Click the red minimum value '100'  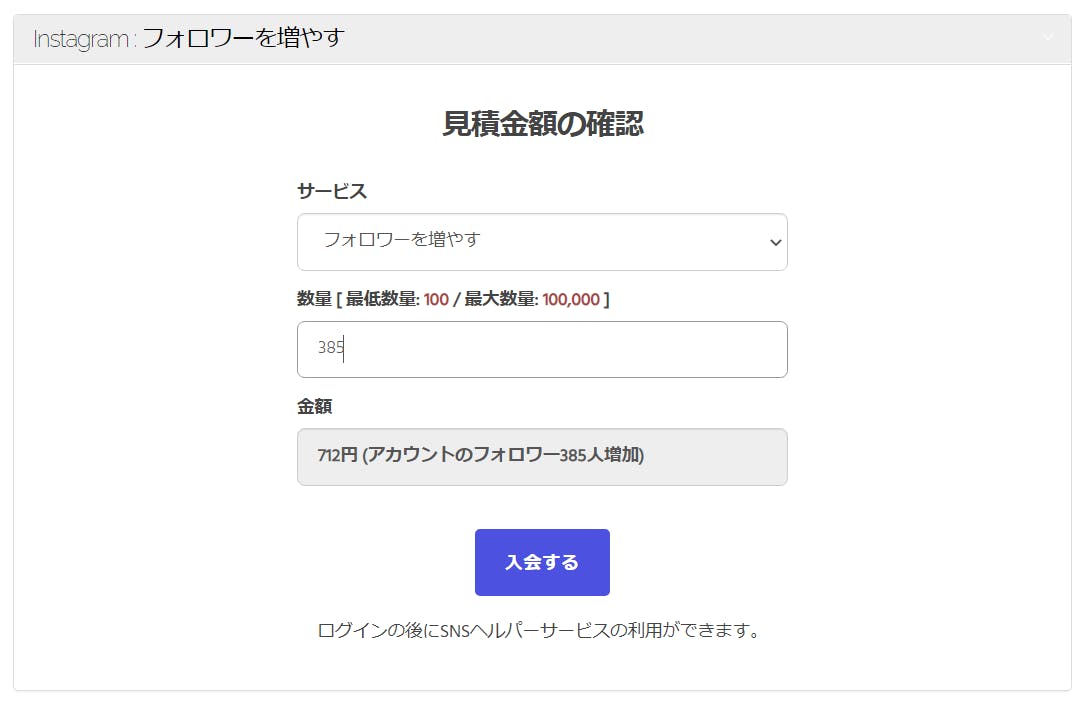pyautogui.click(x=436, y=299)
